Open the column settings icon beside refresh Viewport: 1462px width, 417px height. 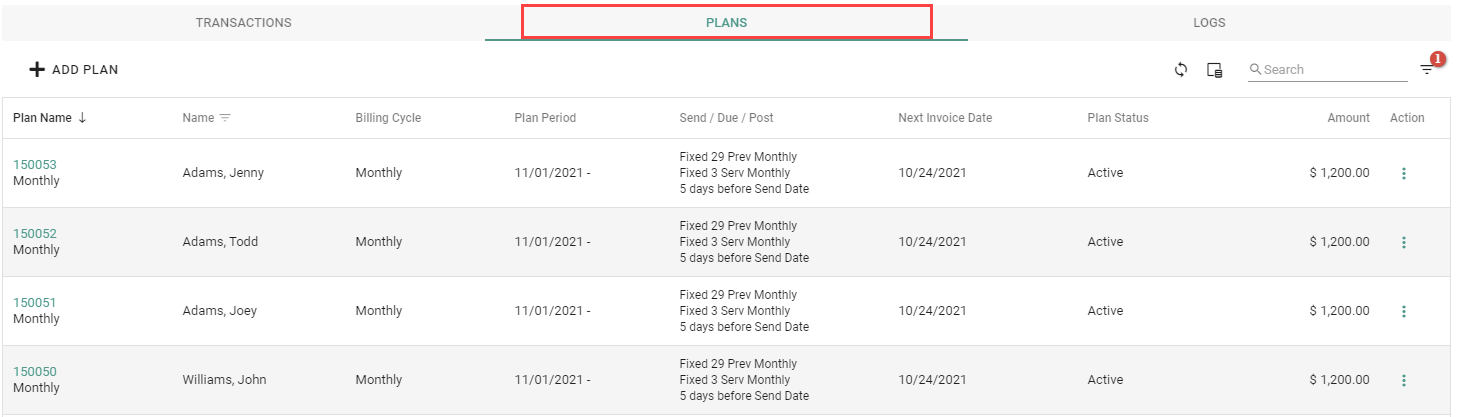click(1215, 70)
